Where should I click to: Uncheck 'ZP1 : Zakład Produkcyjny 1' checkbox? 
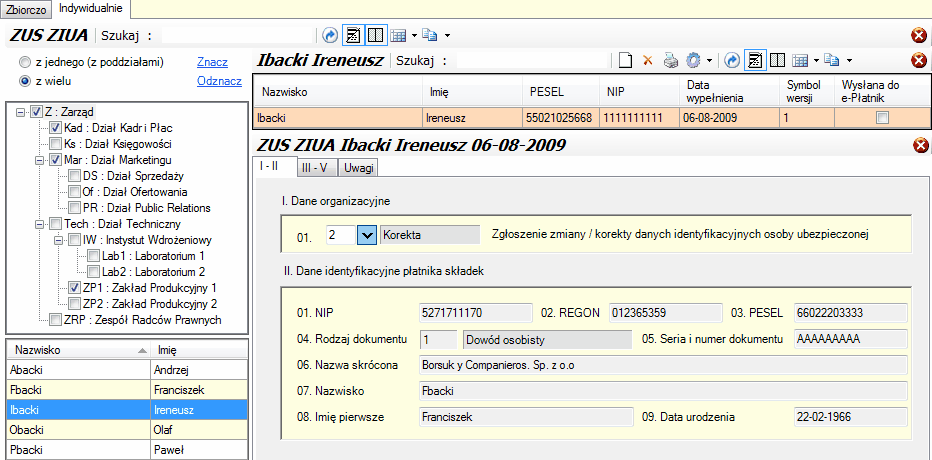74,287
